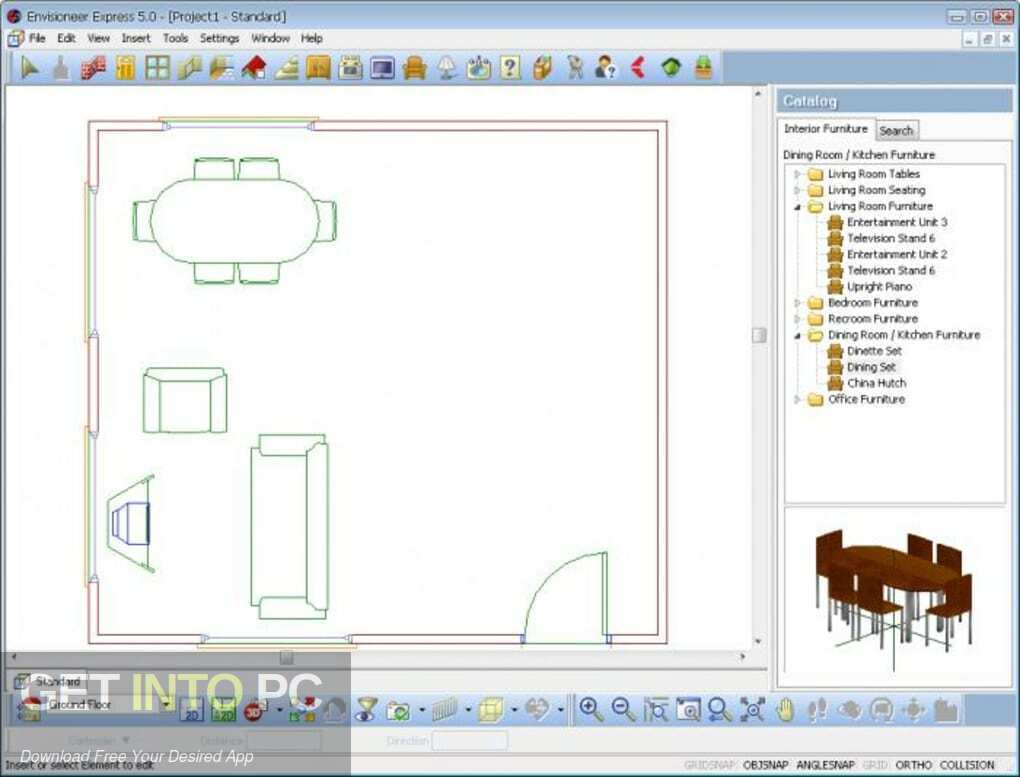Click drawing area vertical scrollbar up arrow
The image size is (1020, 777).
point(758,94)
